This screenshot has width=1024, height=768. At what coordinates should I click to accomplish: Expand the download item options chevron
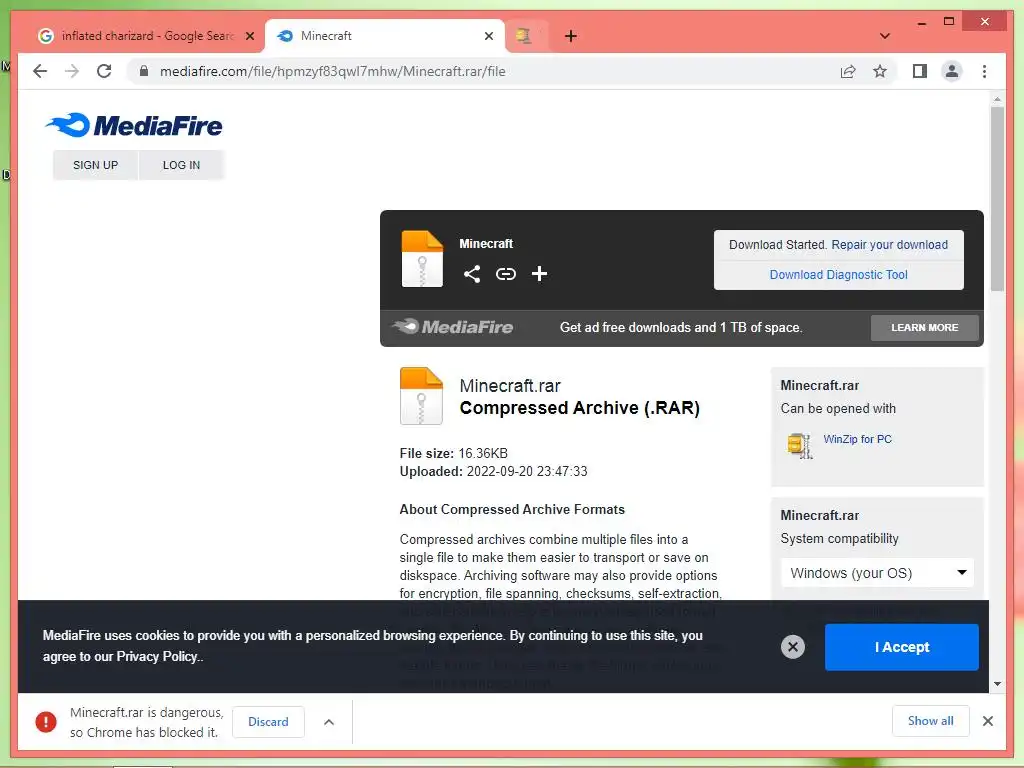tap(329, 722)
